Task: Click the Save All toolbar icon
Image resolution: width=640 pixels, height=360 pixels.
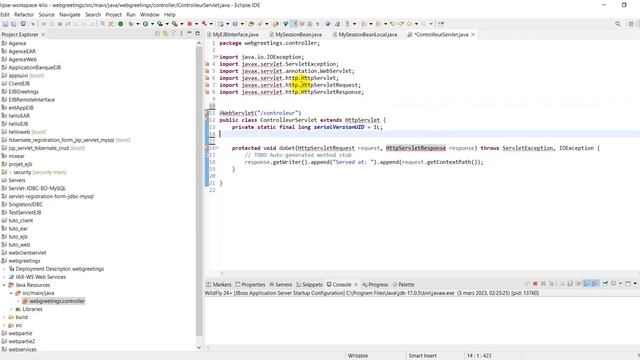Action: (x=13, y=24)
